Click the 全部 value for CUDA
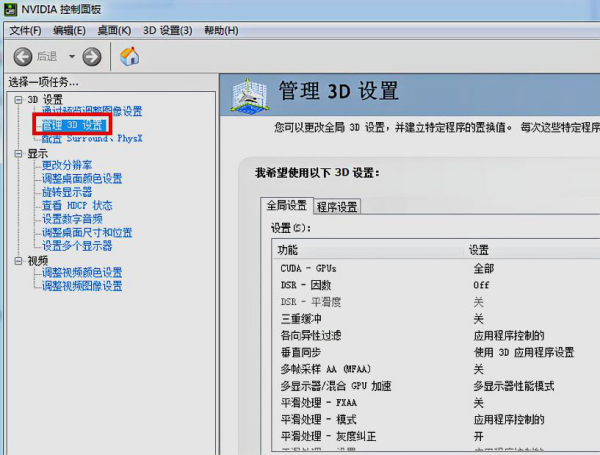The height and width of the screenshot is (455, 600). coord(484,268)
